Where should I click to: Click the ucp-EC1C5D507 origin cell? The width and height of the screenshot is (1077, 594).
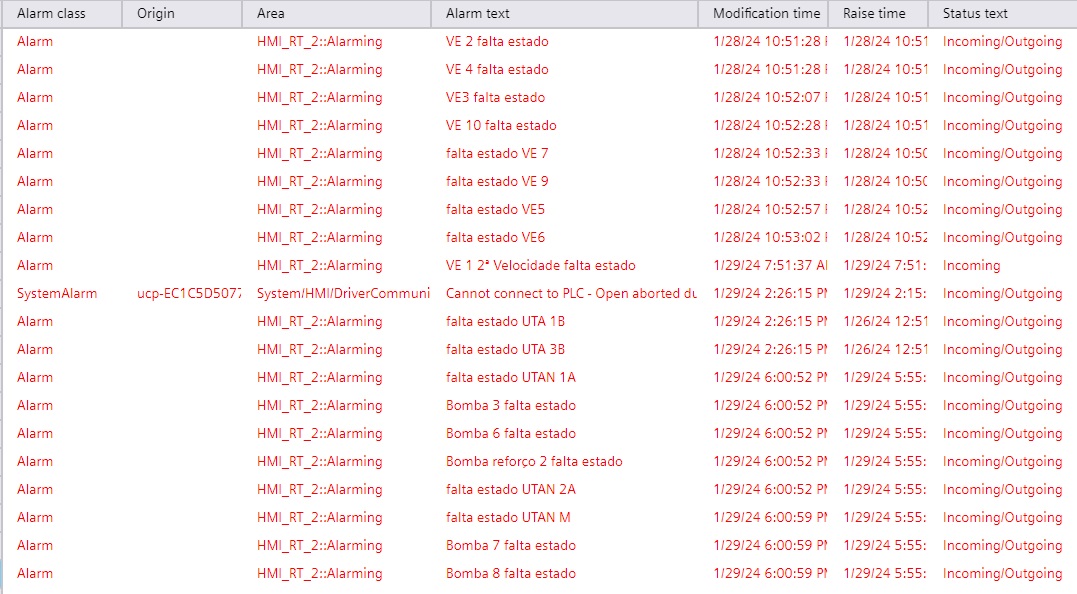click(x=189, y=294)
